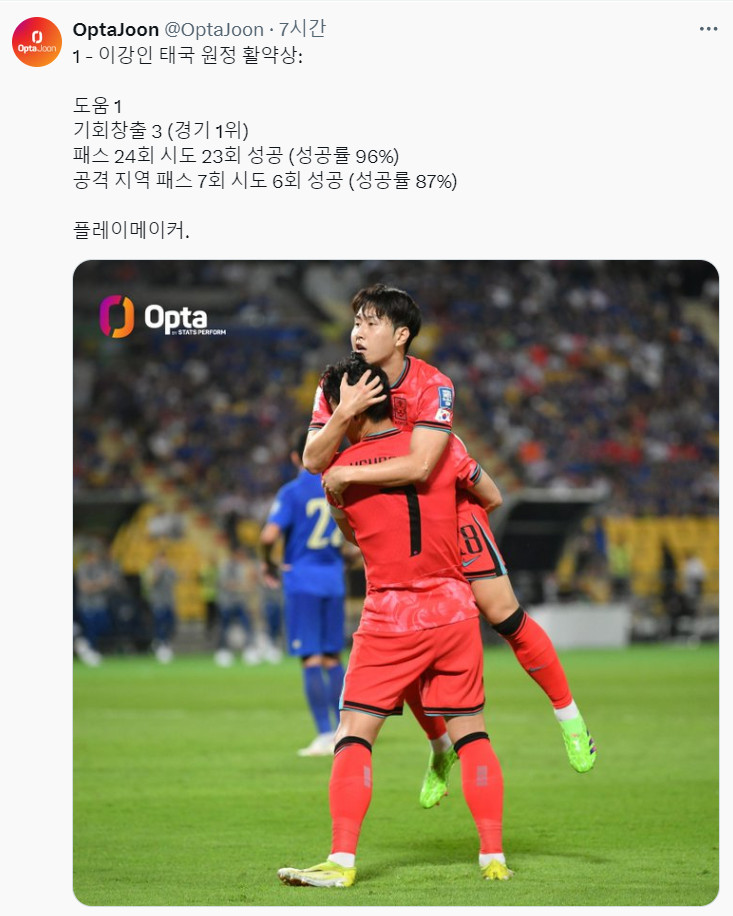Click the 공격 지역 패스 7회 시도 line
The height and width of the screenshot is (916, 733).
265,181
